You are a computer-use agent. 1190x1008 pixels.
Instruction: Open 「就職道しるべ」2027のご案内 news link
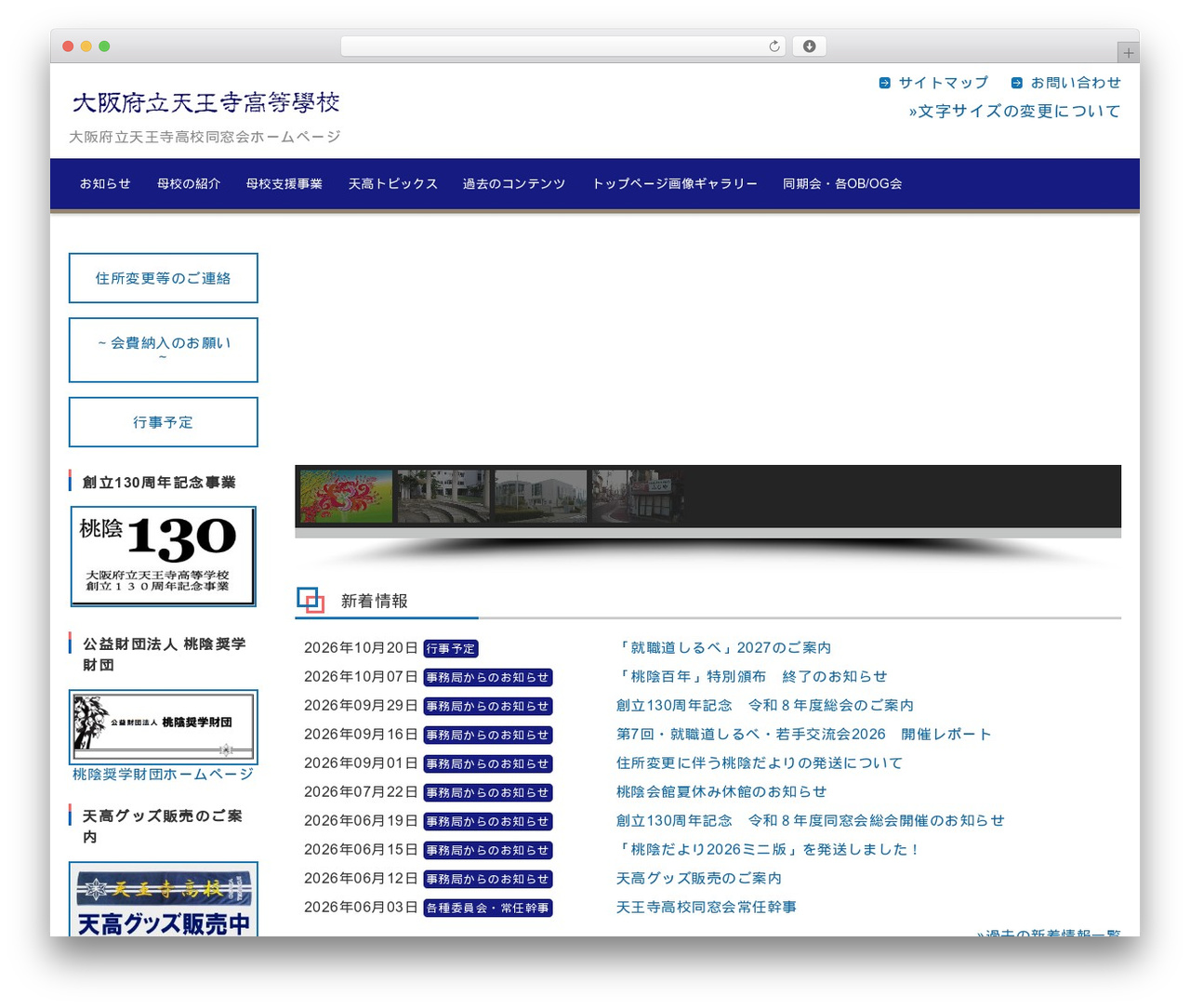coord(724,648)
